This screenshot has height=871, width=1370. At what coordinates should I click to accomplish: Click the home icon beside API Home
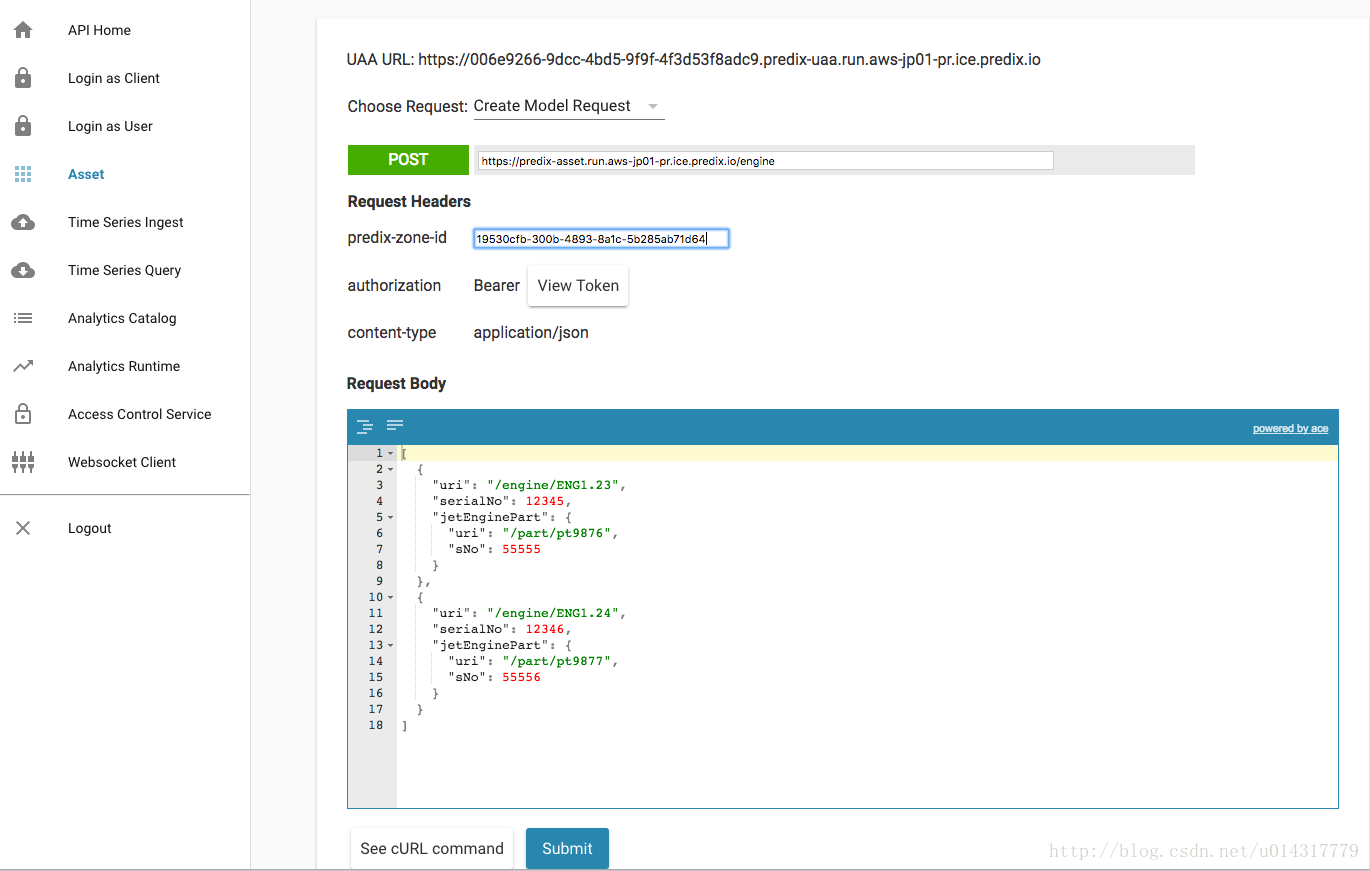(23, 30)
